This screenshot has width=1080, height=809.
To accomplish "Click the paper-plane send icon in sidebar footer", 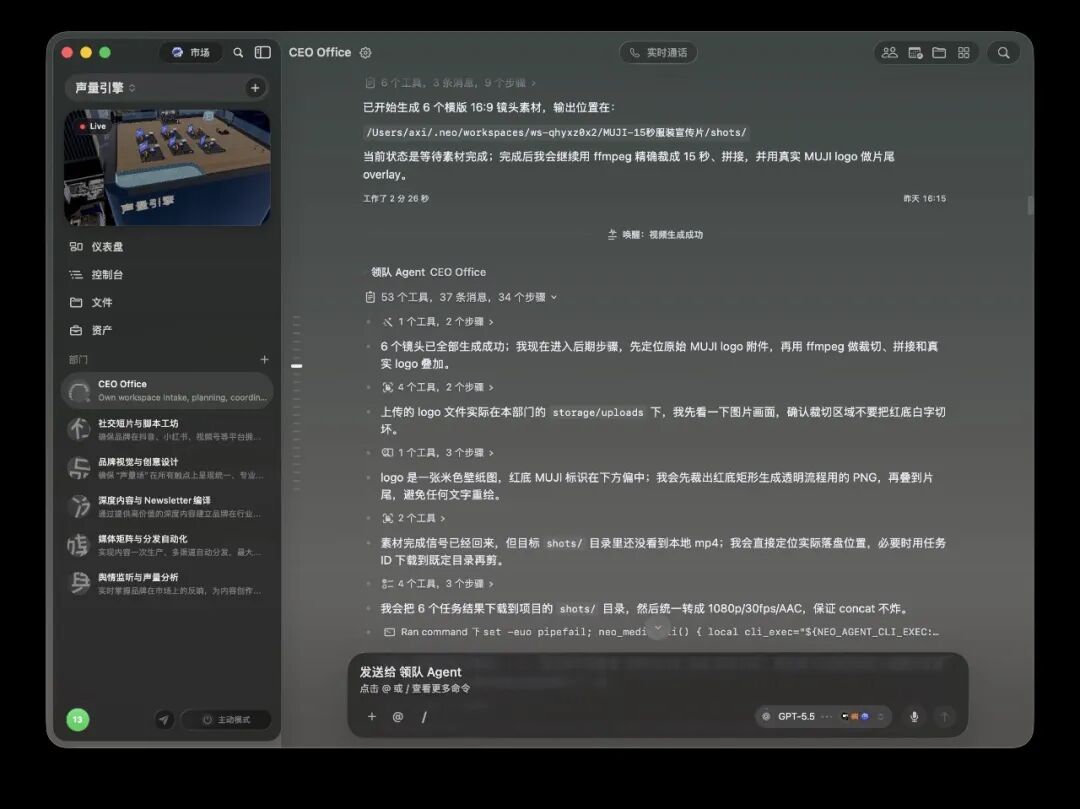I will [x=164, y=719].
